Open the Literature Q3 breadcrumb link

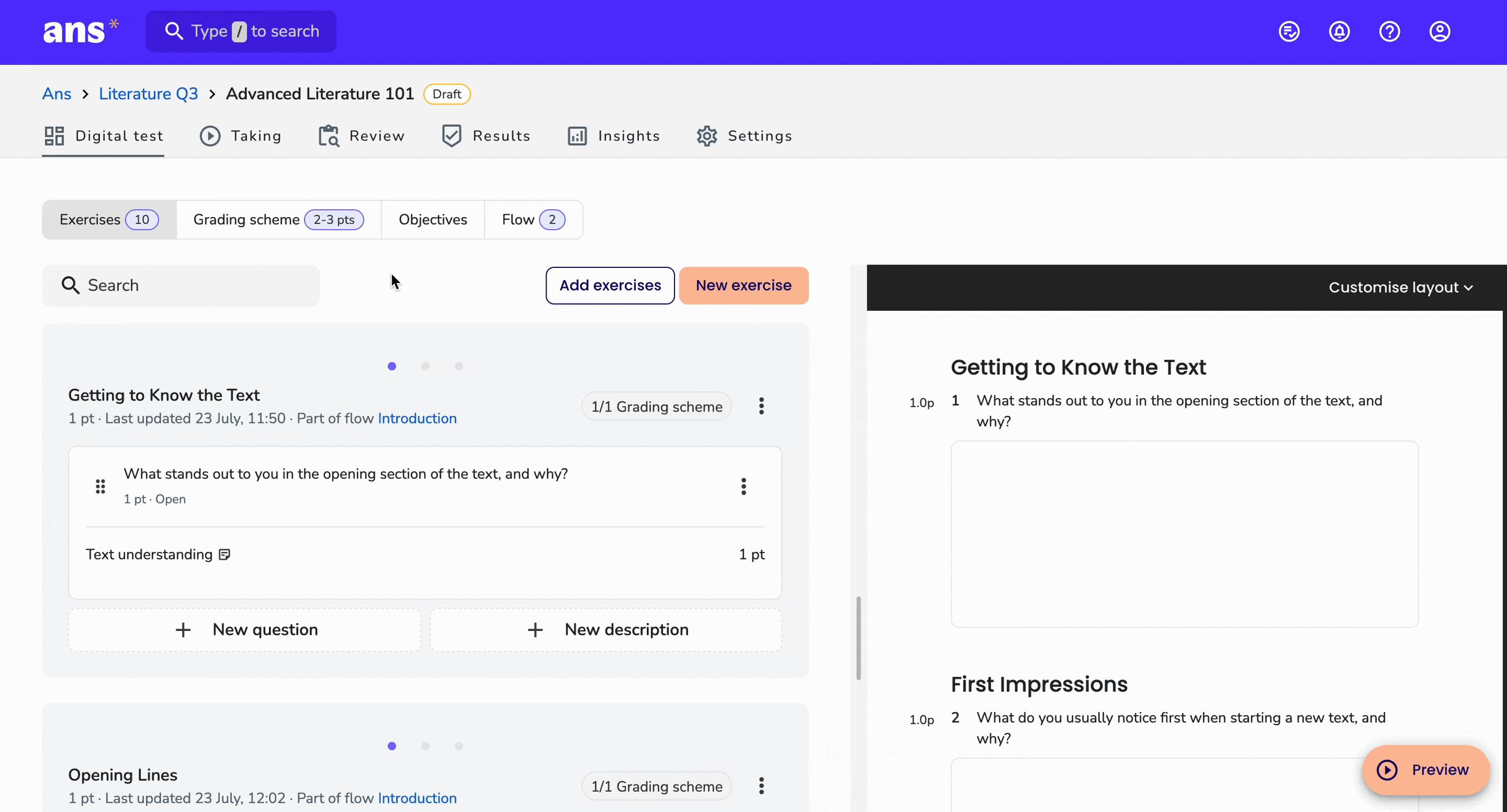click(148, 94)
